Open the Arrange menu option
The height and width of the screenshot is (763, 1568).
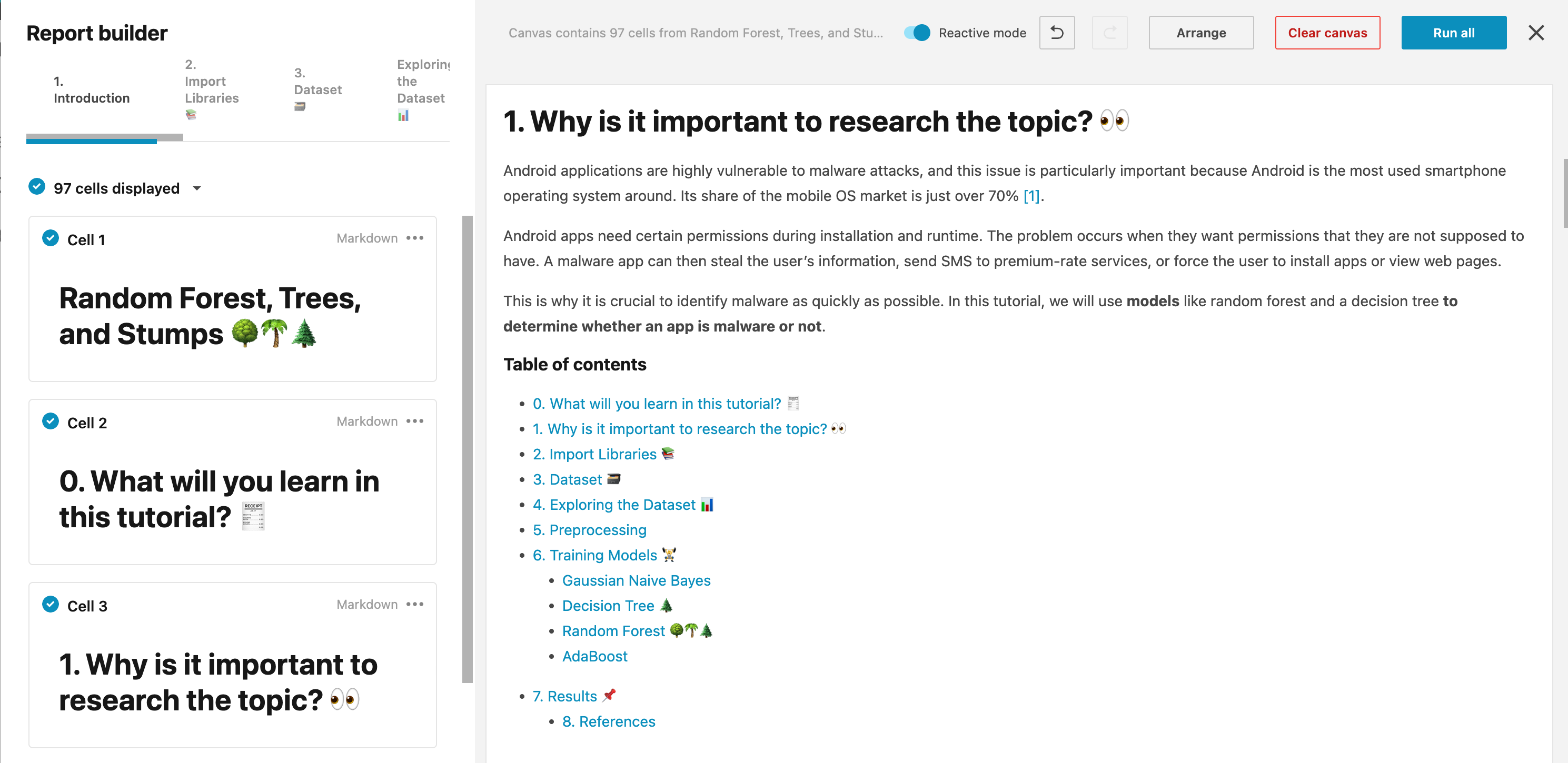(1201, 32)
